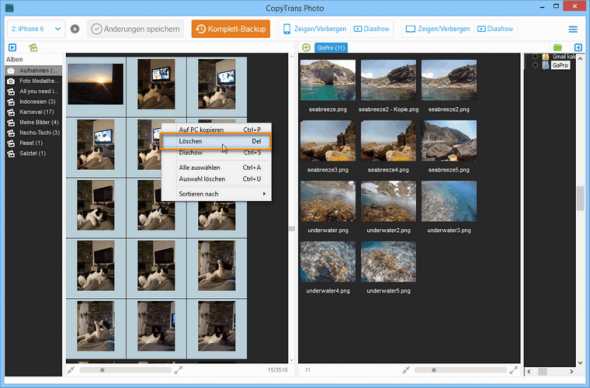Select the underwater4.png thumbnail

tap(328, 262)
